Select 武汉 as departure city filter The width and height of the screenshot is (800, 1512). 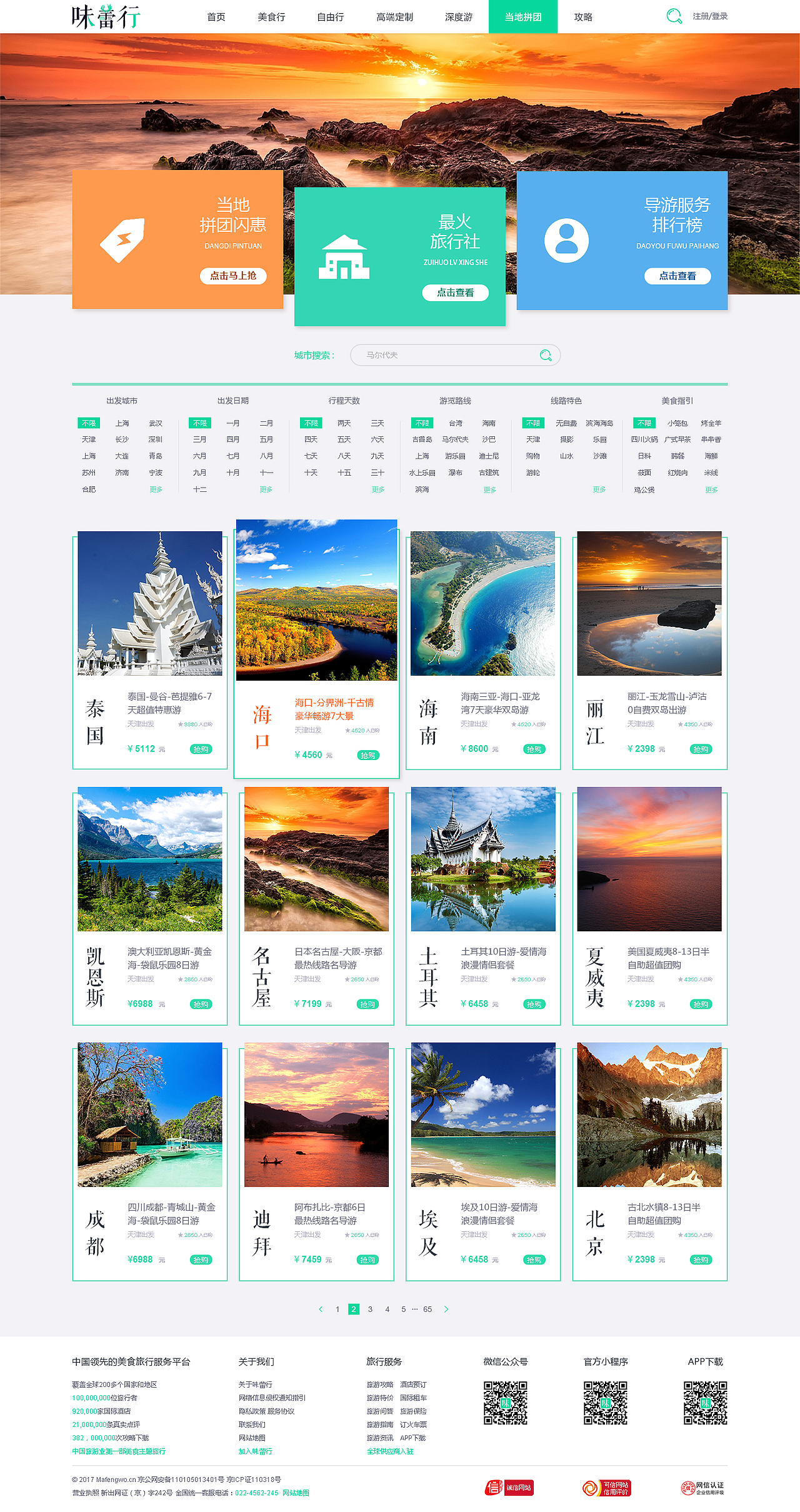(x=156, y=423)
